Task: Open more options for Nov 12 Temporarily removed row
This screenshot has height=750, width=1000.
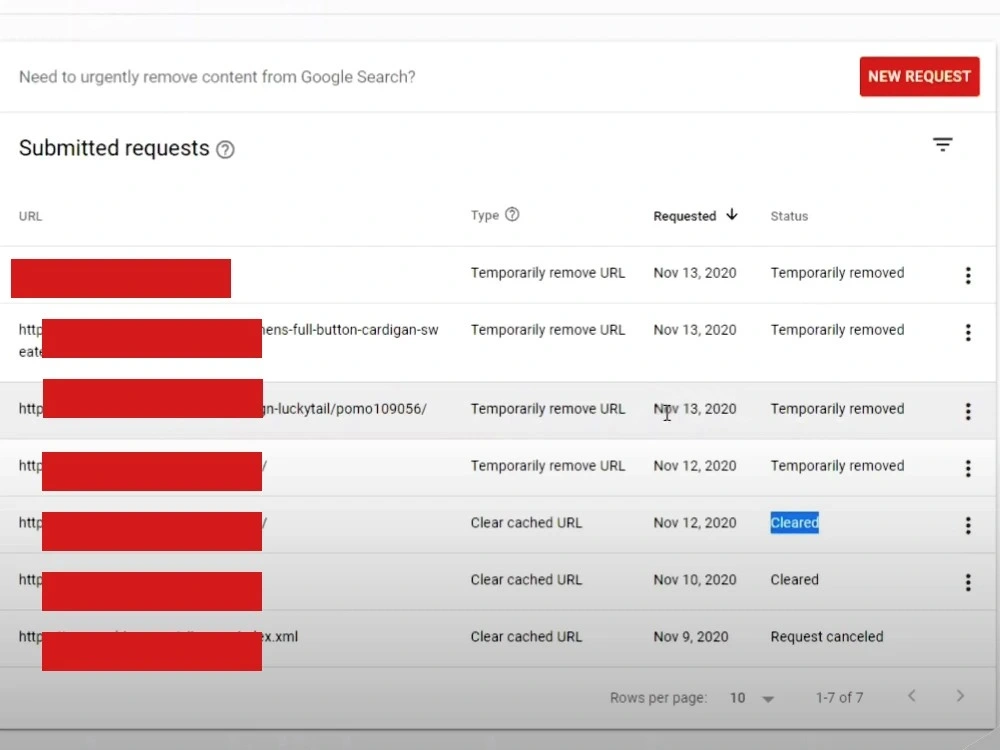Action: [x=968, y=469]
